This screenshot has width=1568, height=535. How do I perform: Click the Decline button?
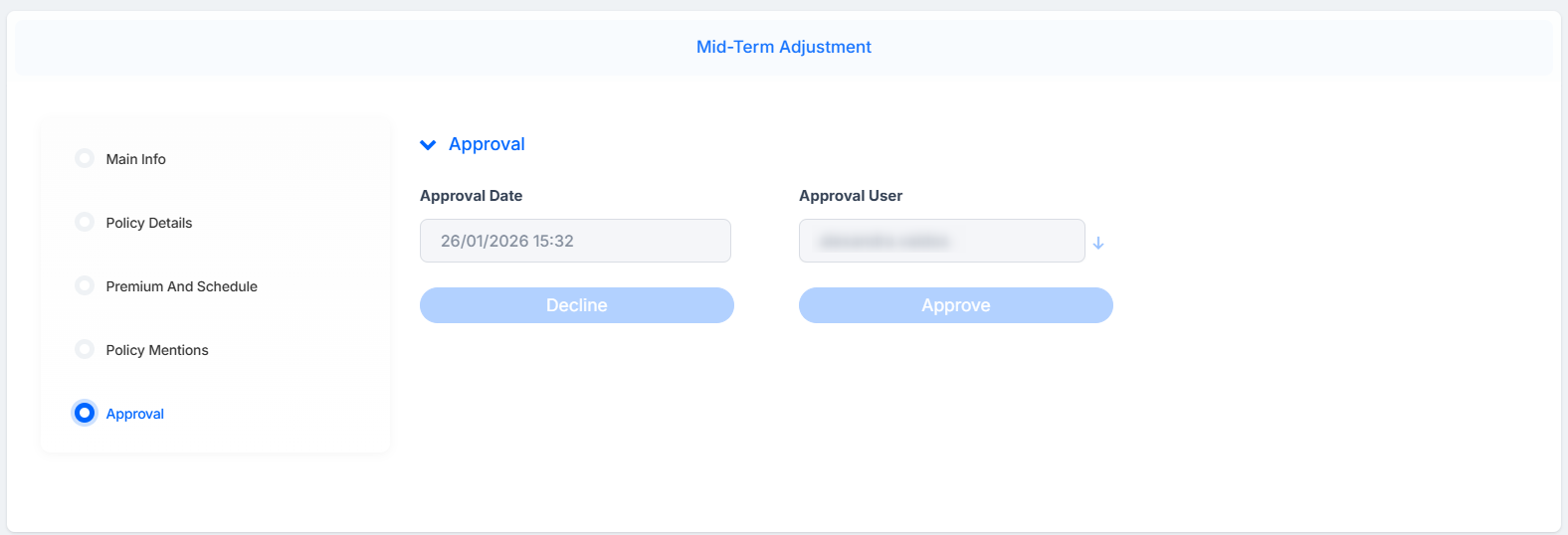[x=577, y=305]
